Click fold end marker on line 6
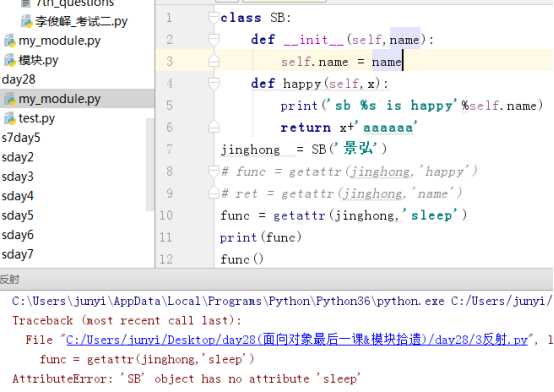This screenshot has height=392, width=554. tap(213, 127)
